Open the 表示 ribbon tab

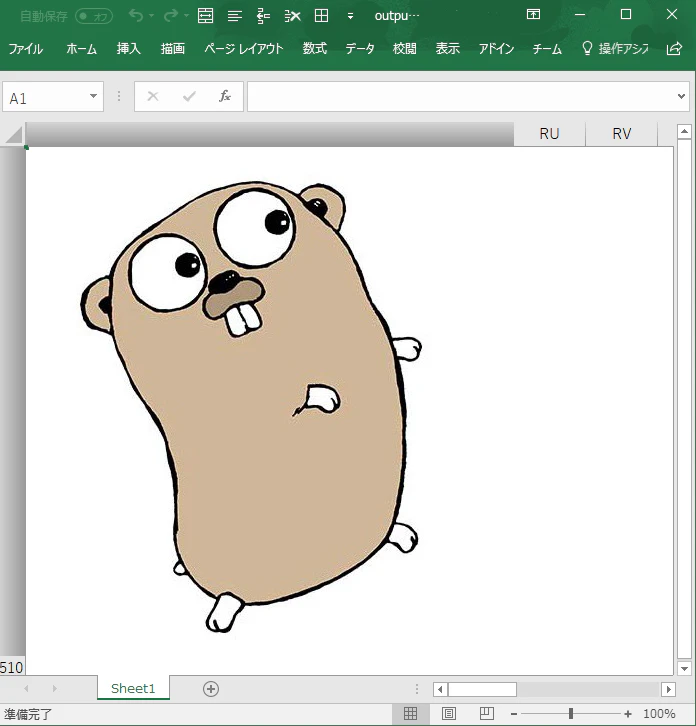point(447,48)
